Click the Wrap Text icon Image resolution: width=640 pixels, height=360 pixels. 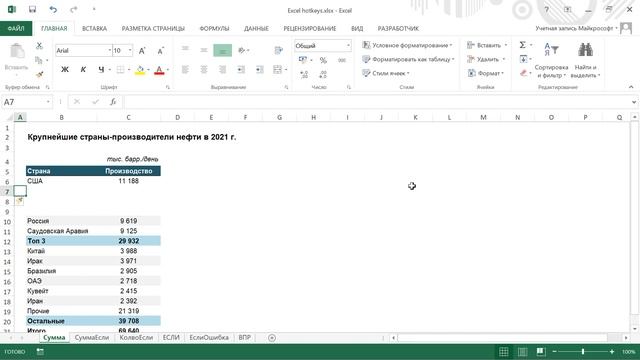[x=279, y=50]
